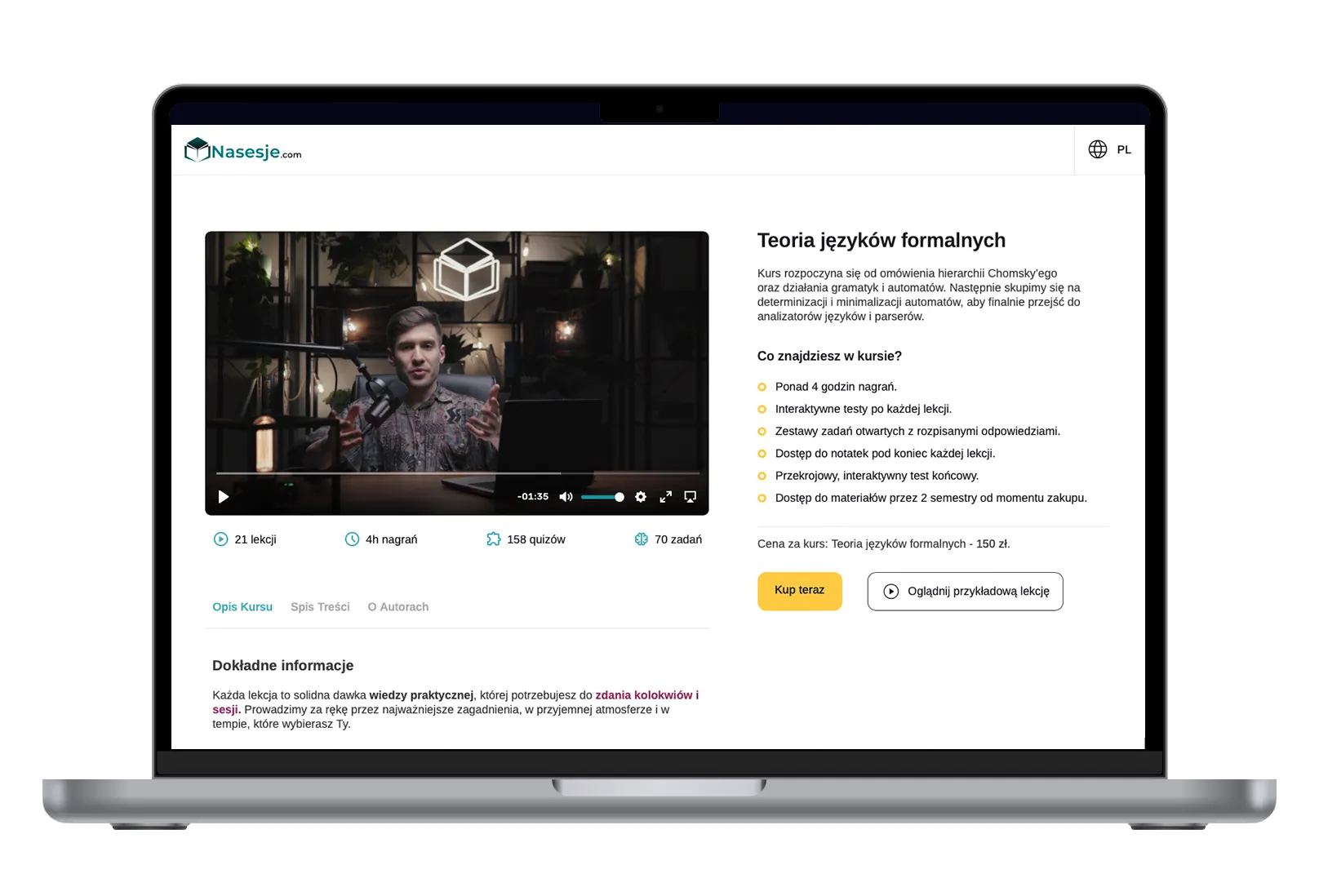This screenshot has height=896, width=1319.
Task: Click the Kup teraz button
Action: coord(800,591)
